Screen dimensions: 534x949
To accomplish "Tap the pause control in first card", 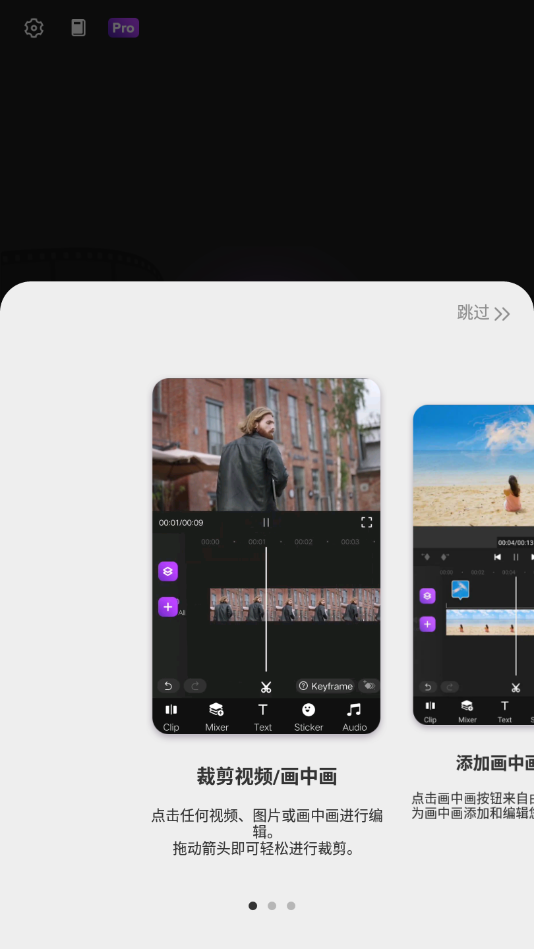I will (x=266, y=522).
